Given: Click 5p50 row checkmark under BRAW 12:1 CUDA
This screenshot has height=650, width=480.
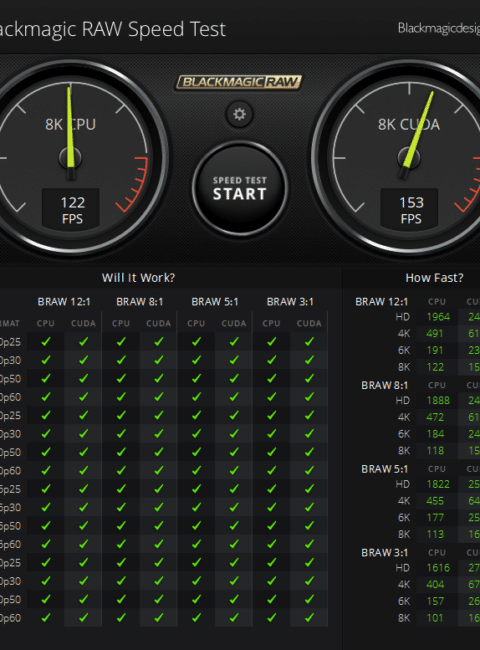Looking at the screenshot, I should click(83, 526).
